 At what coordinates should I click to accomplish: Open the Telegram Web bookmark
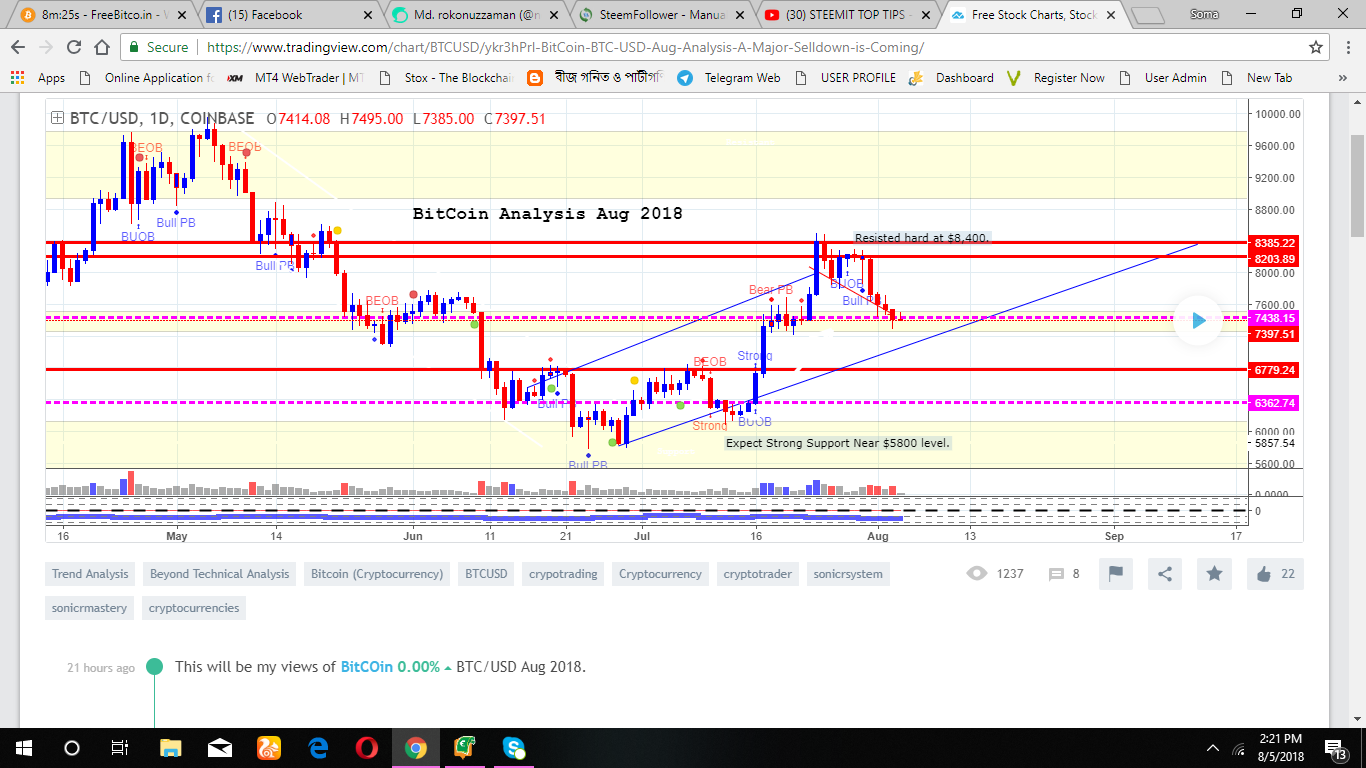(729, 78)
